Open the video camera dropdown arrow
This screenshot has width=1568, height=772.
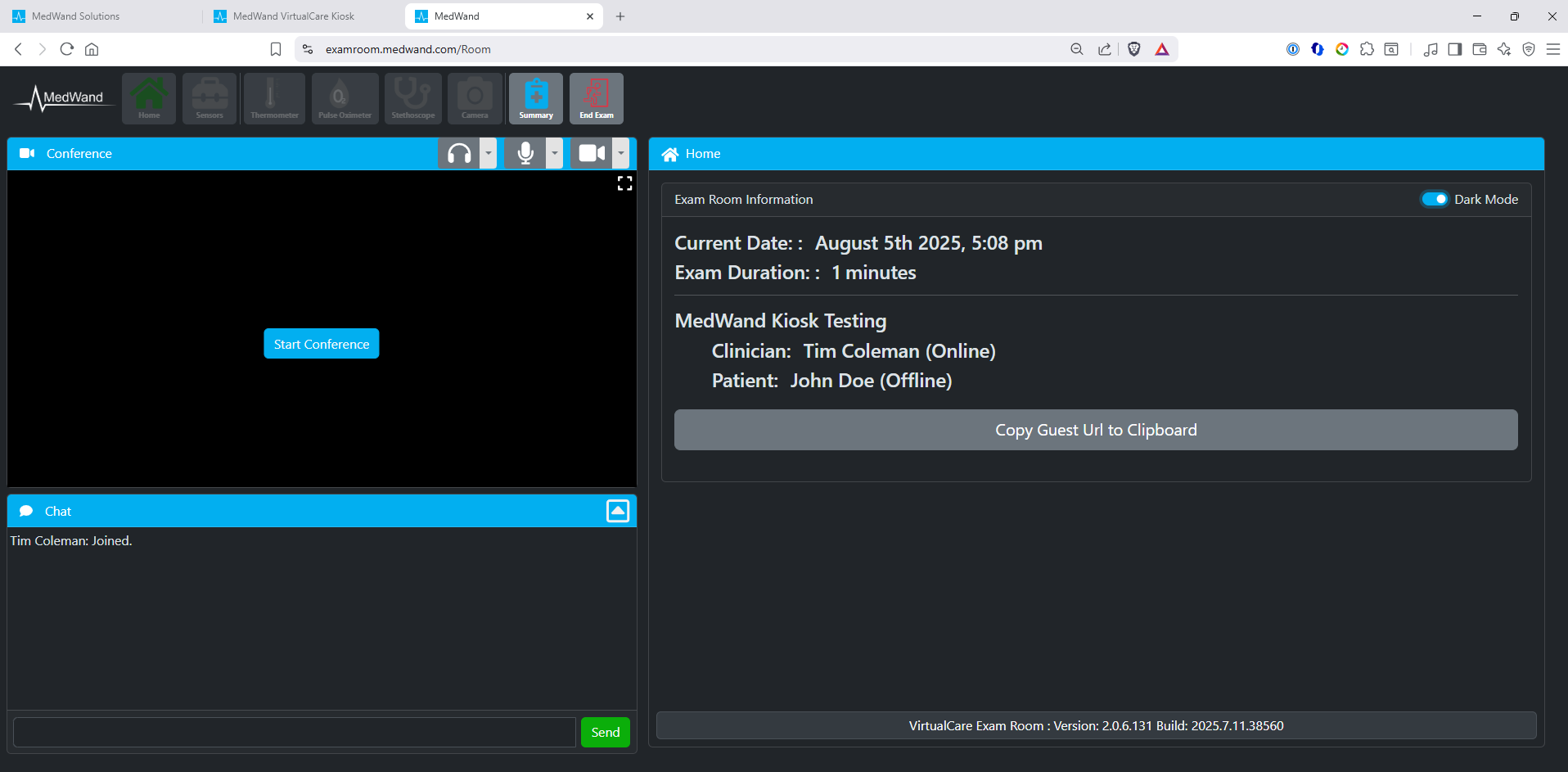click(x=621, y=153)
